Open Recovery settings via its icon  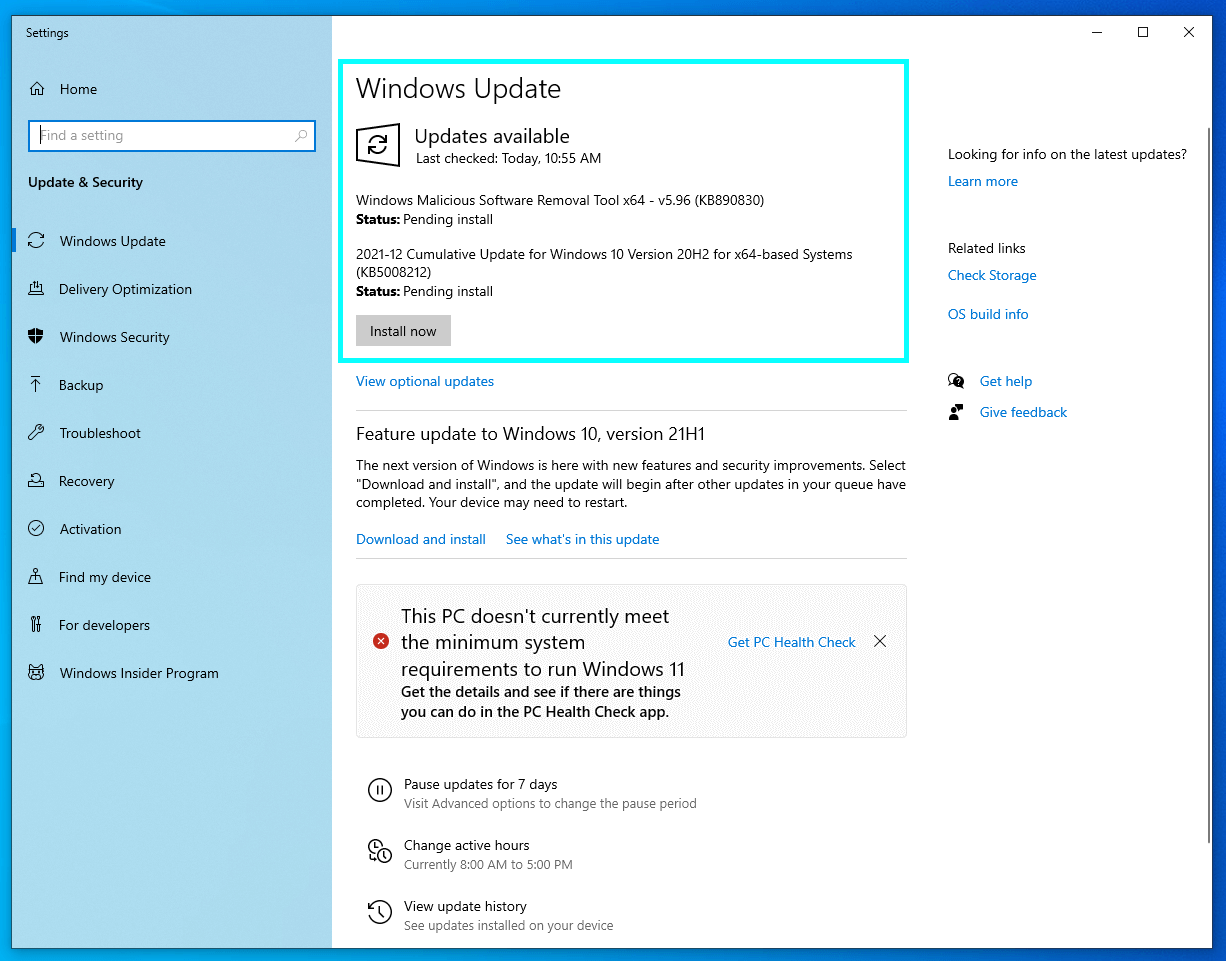pyautogui.click(x=38, y=481)
